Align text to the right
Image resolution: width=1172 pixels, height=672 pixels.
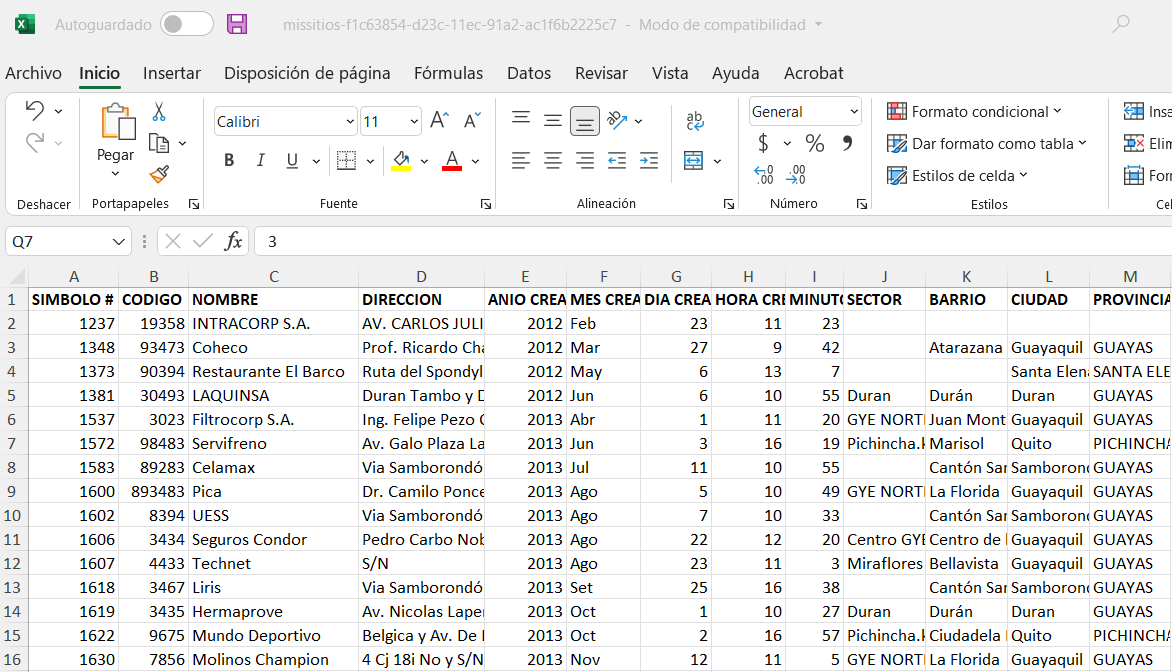585,160
